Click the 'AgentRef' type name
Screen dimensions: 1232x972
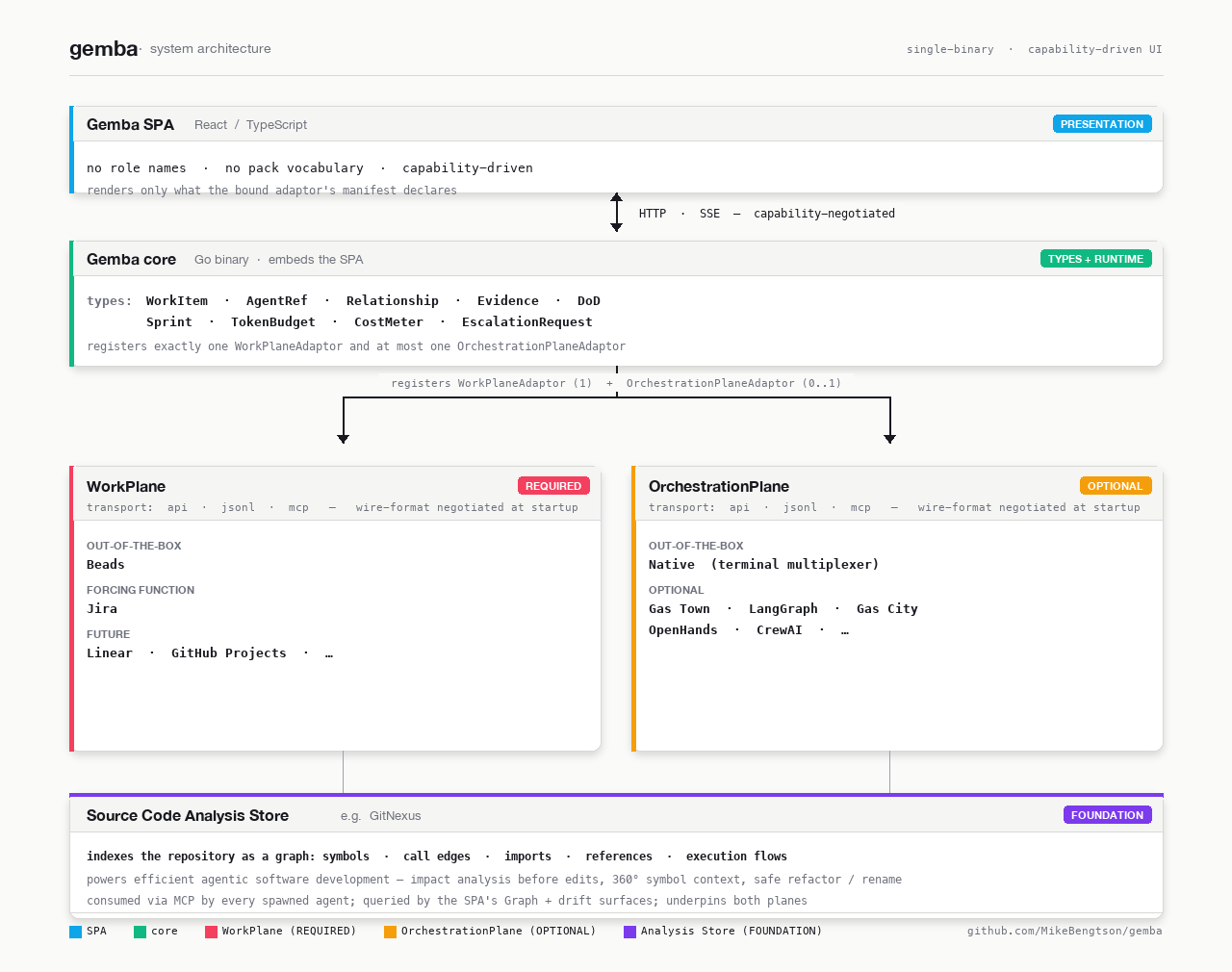point(277,300)
